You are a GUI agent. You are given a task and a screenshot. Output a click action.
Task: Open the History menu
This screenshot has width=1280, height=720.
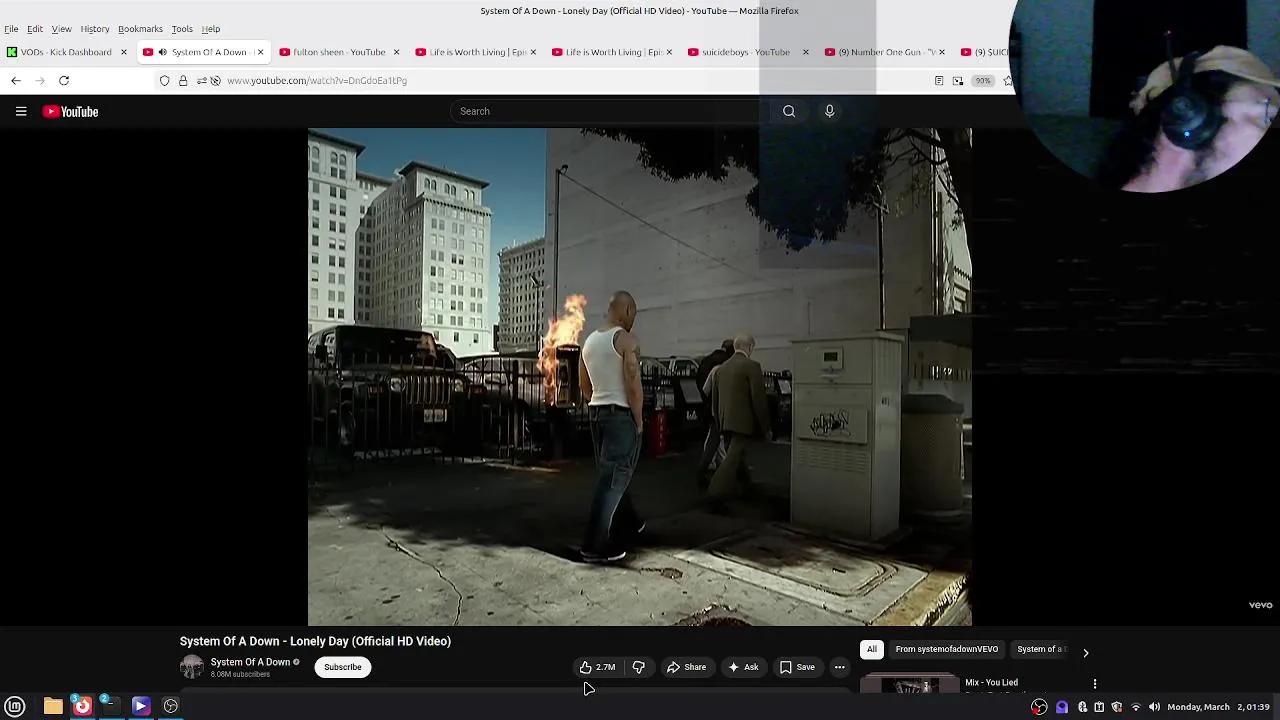click(95, 29)
